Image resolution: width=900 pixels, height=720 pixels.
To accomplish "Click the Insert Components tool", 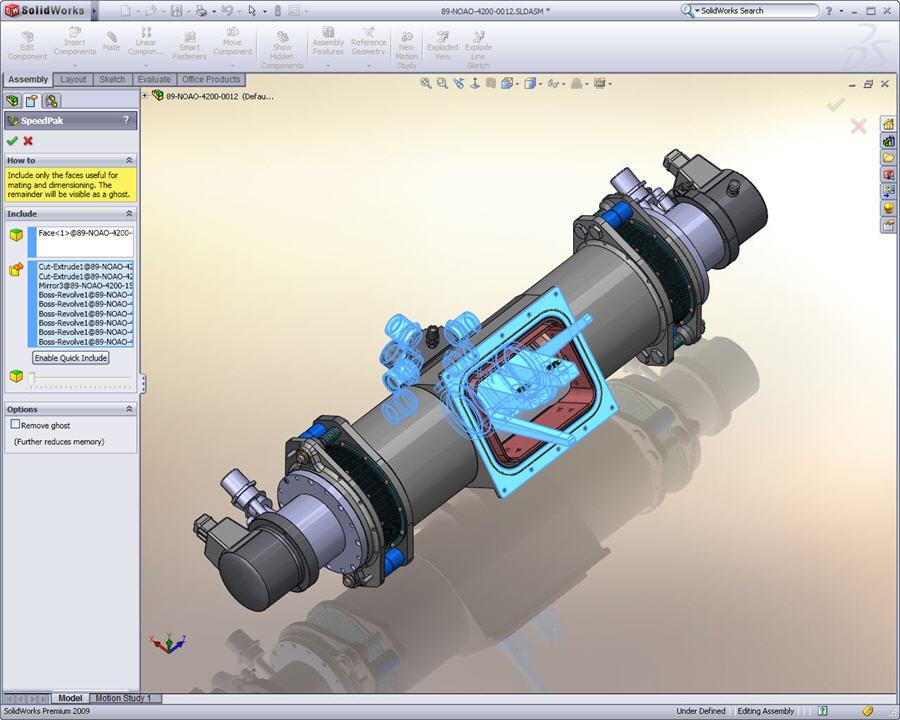I will point(75,41).
